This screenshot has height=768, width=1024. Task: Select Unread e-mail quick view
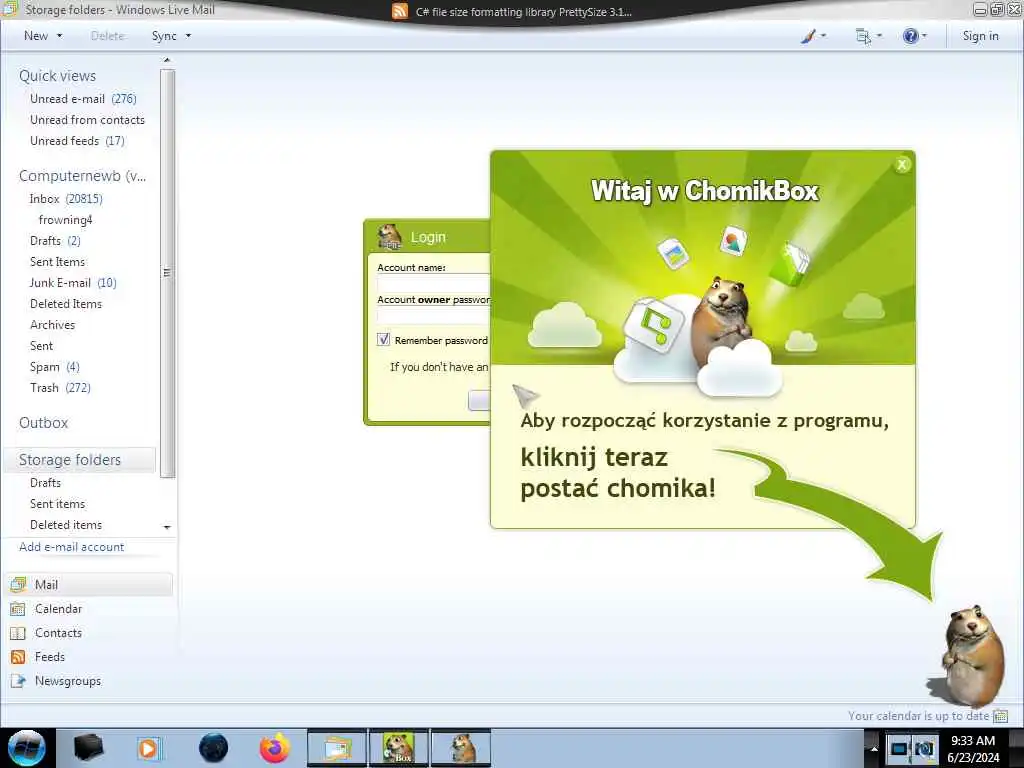tap(83, 99)
